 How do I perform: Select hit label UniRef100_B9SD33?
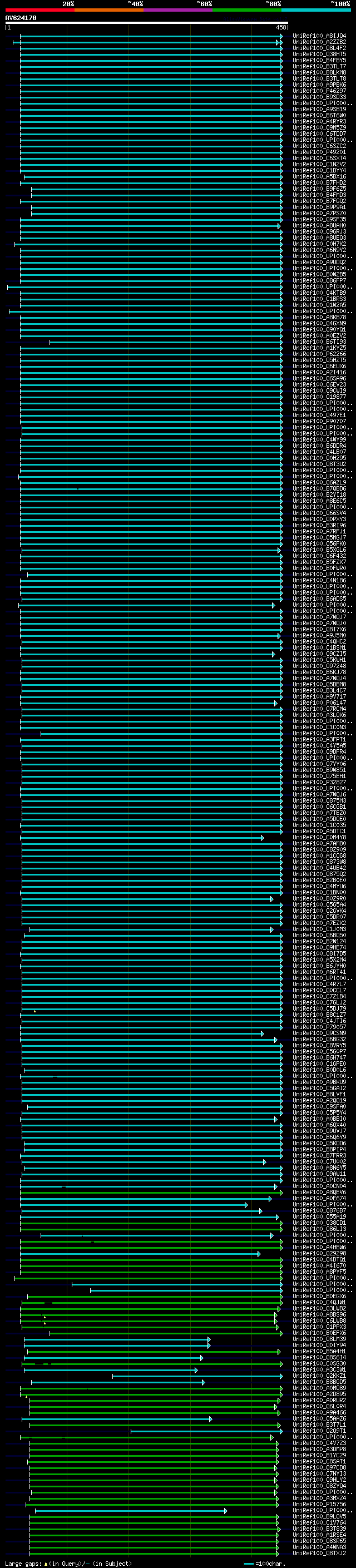tap(319, 97)
